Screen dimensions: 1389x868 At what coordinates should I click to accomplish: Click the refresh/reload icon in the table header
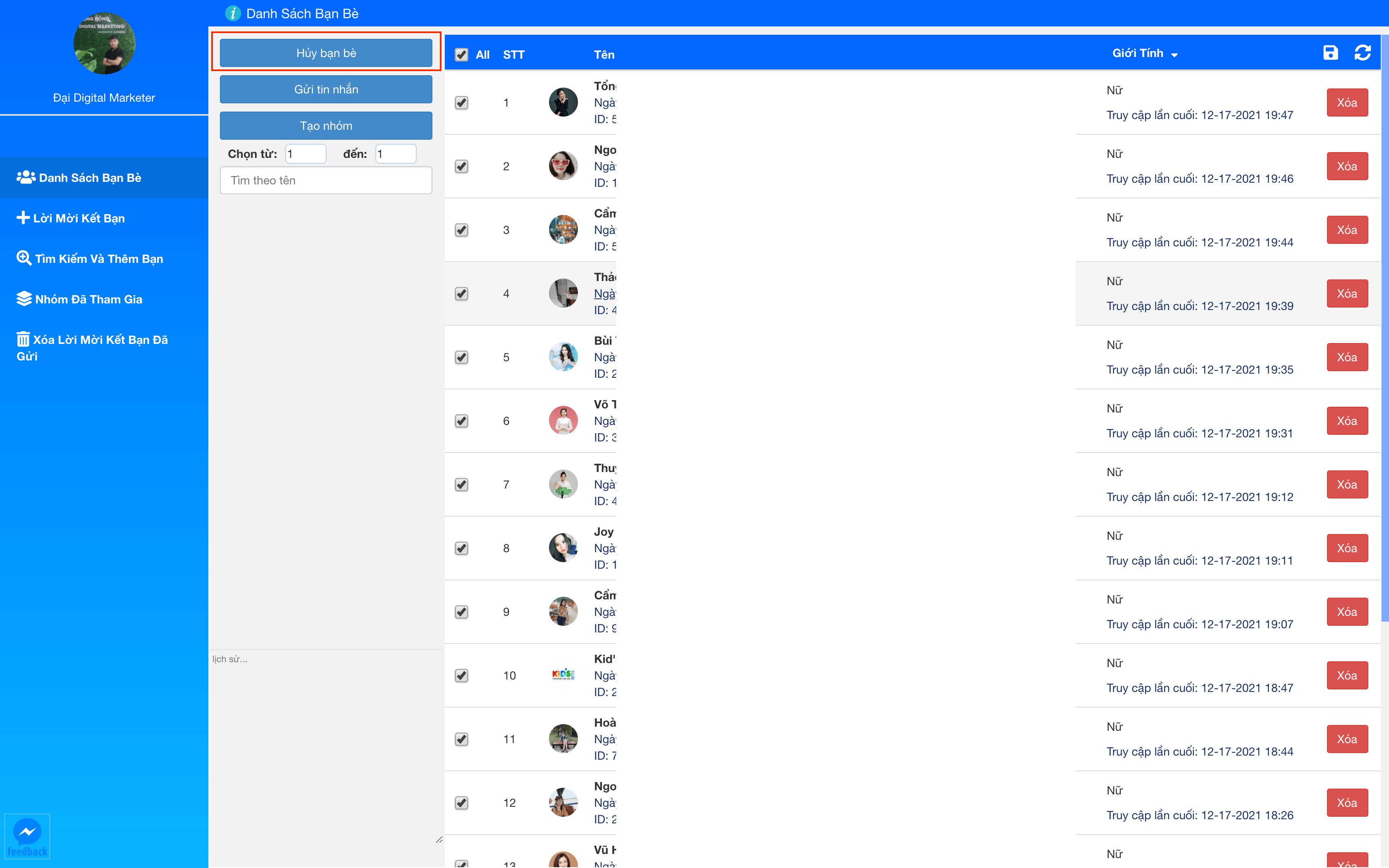pos(1362,54)
